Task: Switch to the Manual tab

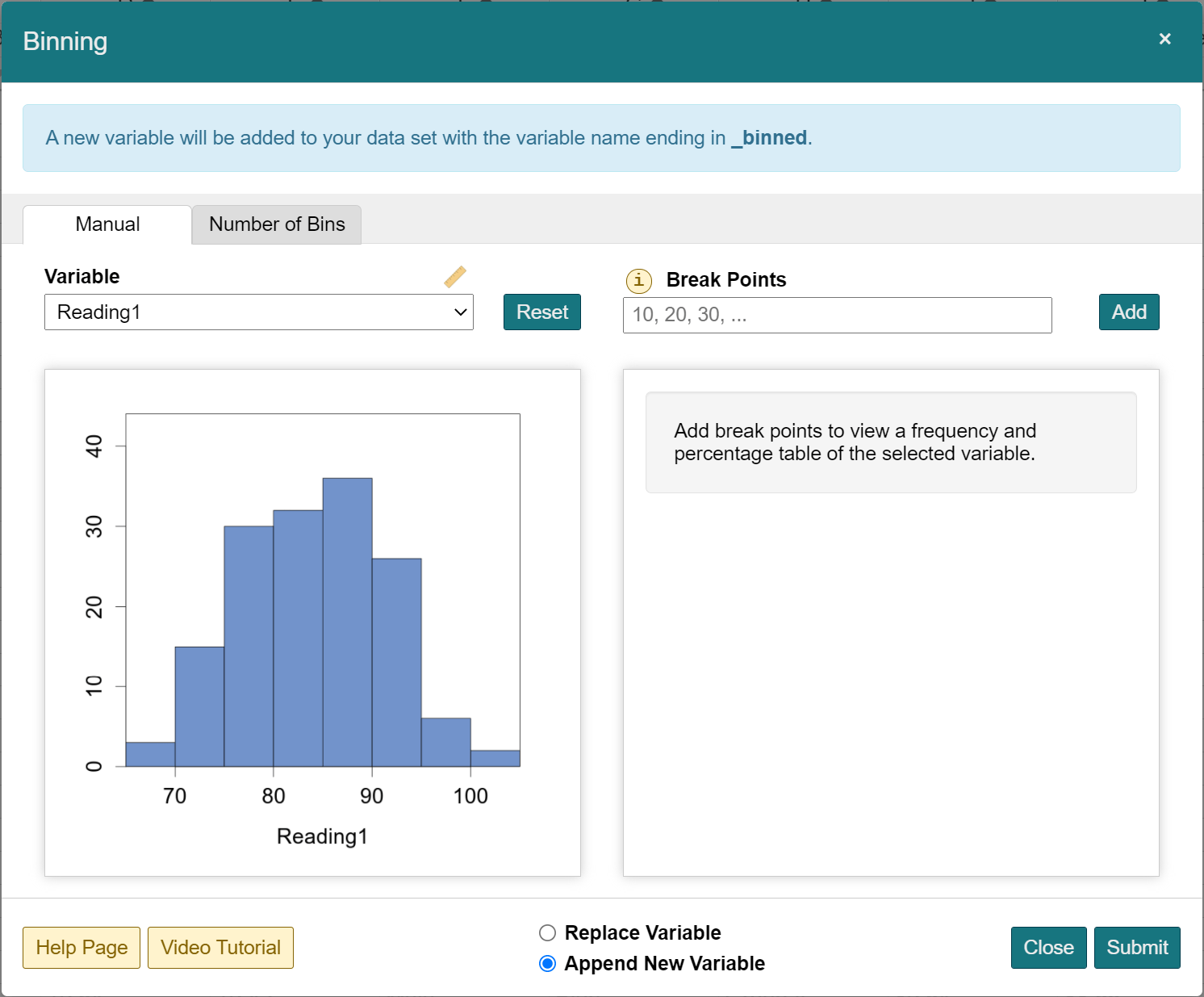Action: pyautogui.click(x=107, y=224)
